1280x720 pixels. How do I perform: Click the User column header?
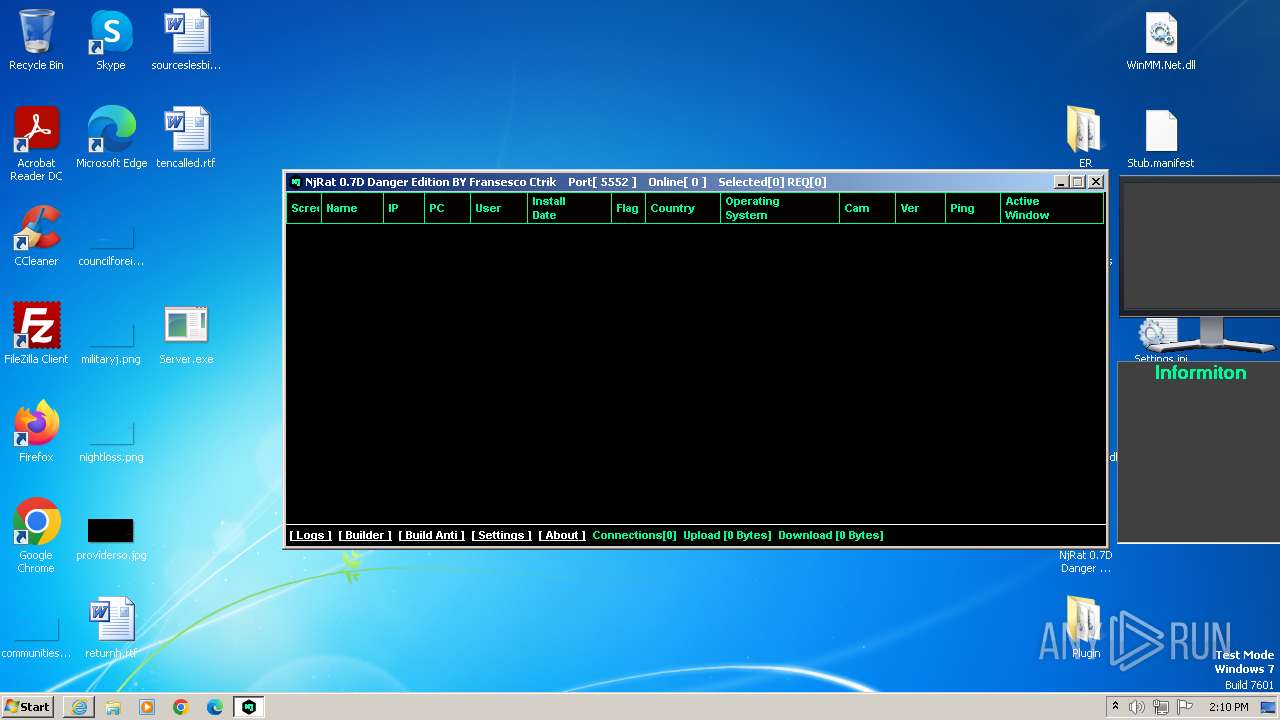(499, 208)
